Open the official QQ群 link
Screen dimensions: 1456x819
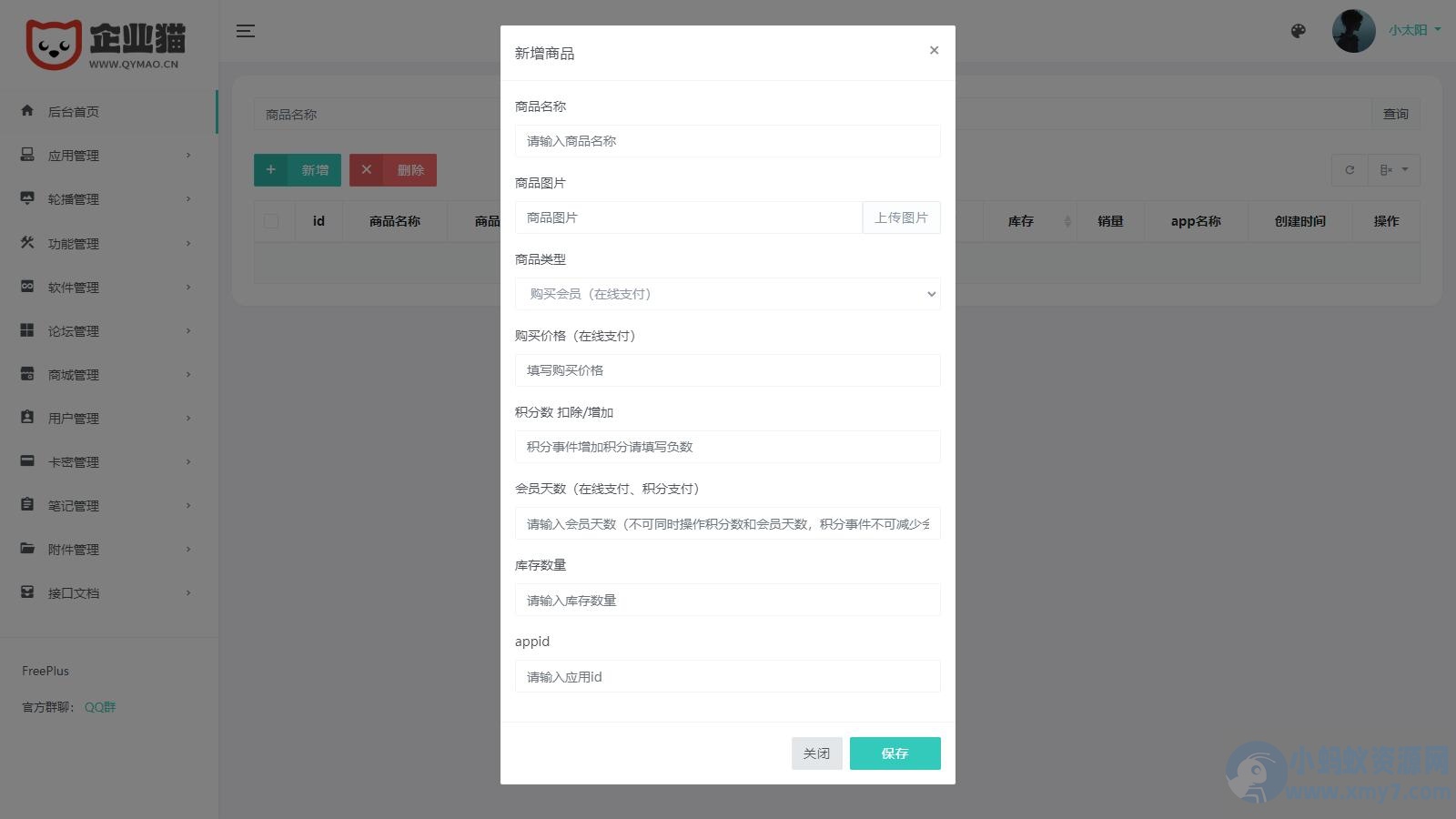coord(98,706)
